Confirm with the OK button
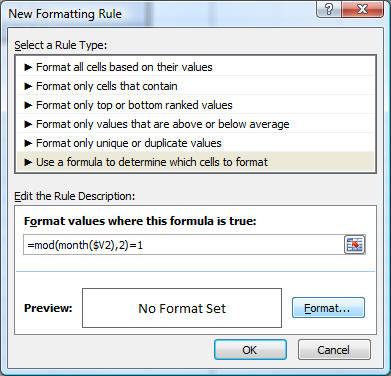Screen dimensions: 391x376 250,350
